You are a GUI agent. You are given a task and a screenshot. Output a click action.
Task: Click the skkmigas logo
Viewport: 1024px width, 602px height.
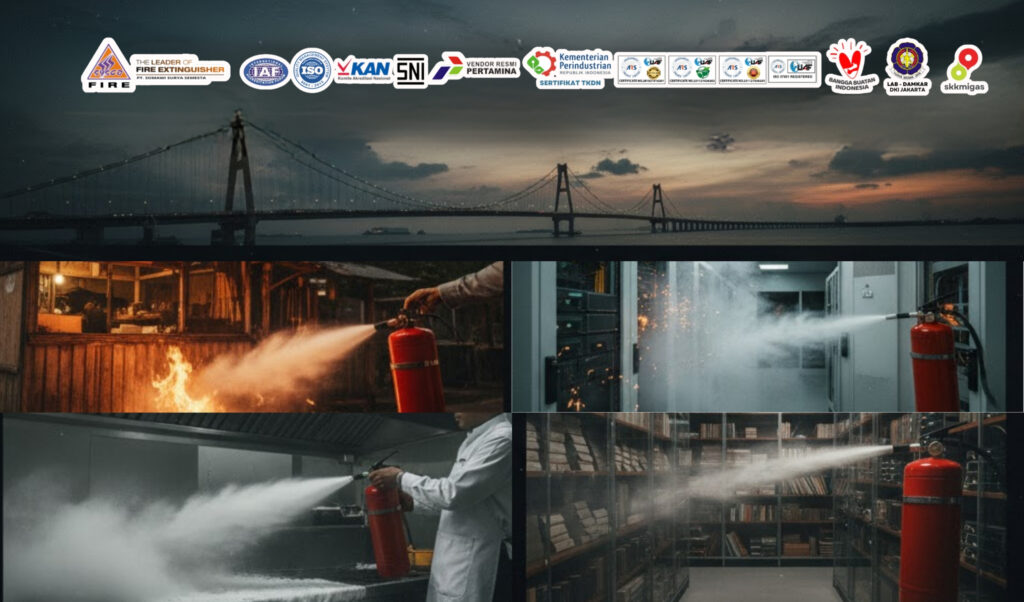[x=965, y=72]
